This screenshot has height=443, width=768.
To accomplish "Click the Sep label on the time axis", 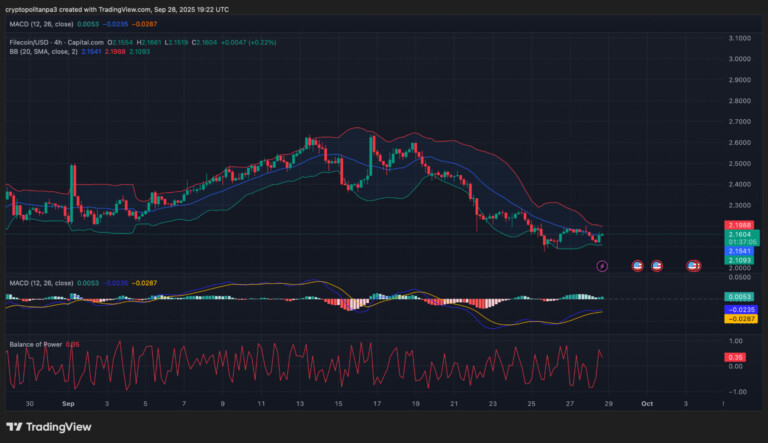I will pyautogui.click(x=68, y=402).
